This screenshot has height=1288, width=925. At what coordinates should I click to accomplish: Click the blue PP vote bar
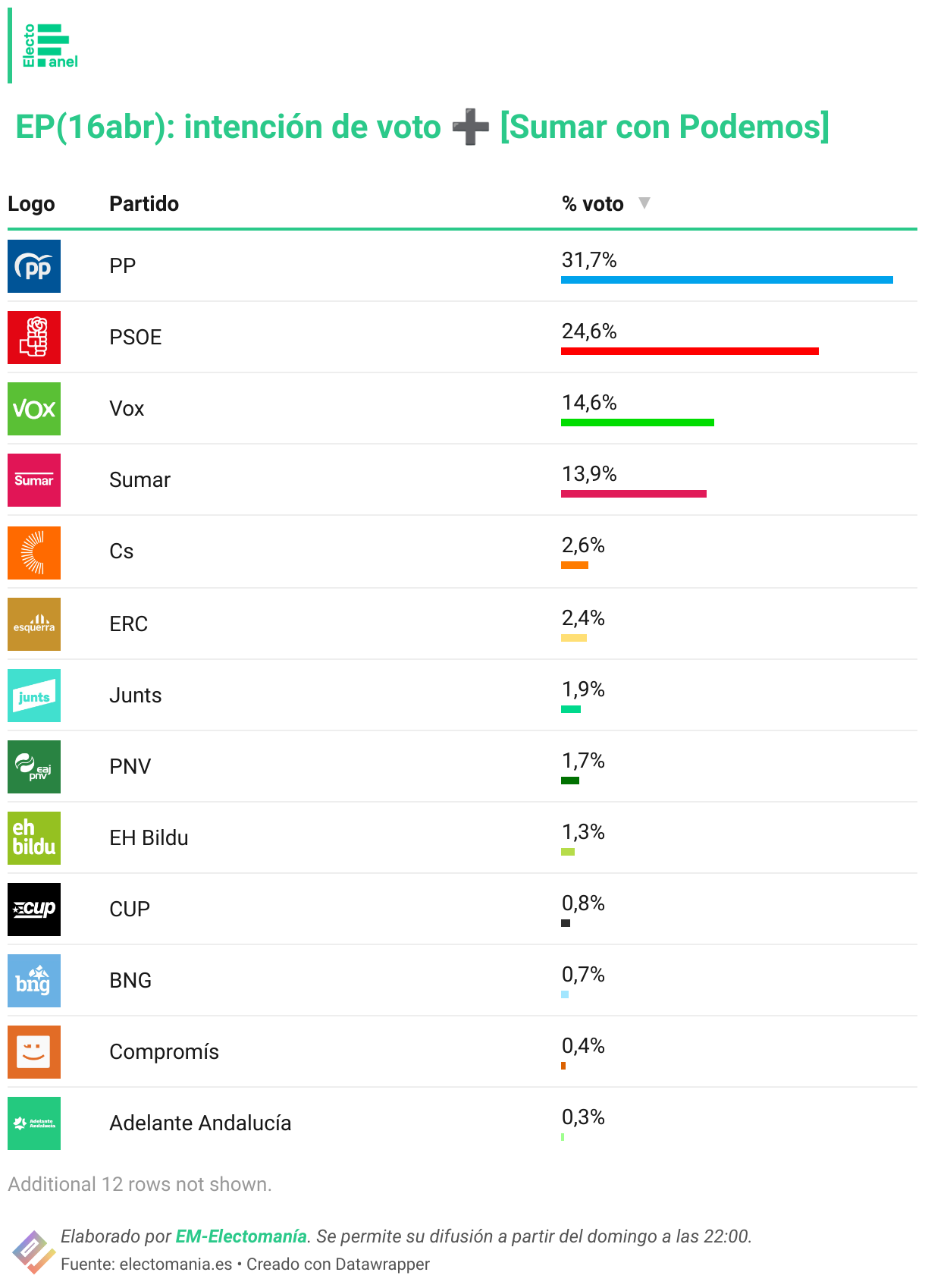[726, 280]
